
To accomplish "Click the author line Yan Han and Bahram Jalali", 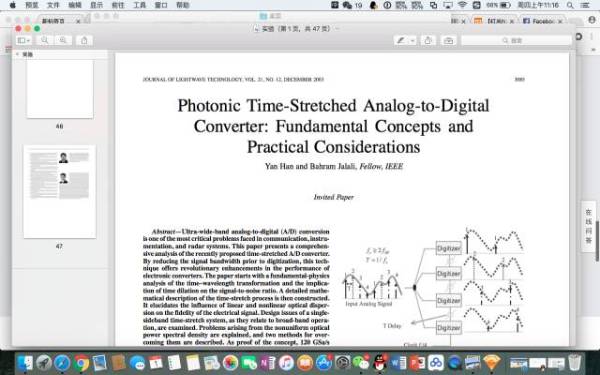I will point(334,166).
